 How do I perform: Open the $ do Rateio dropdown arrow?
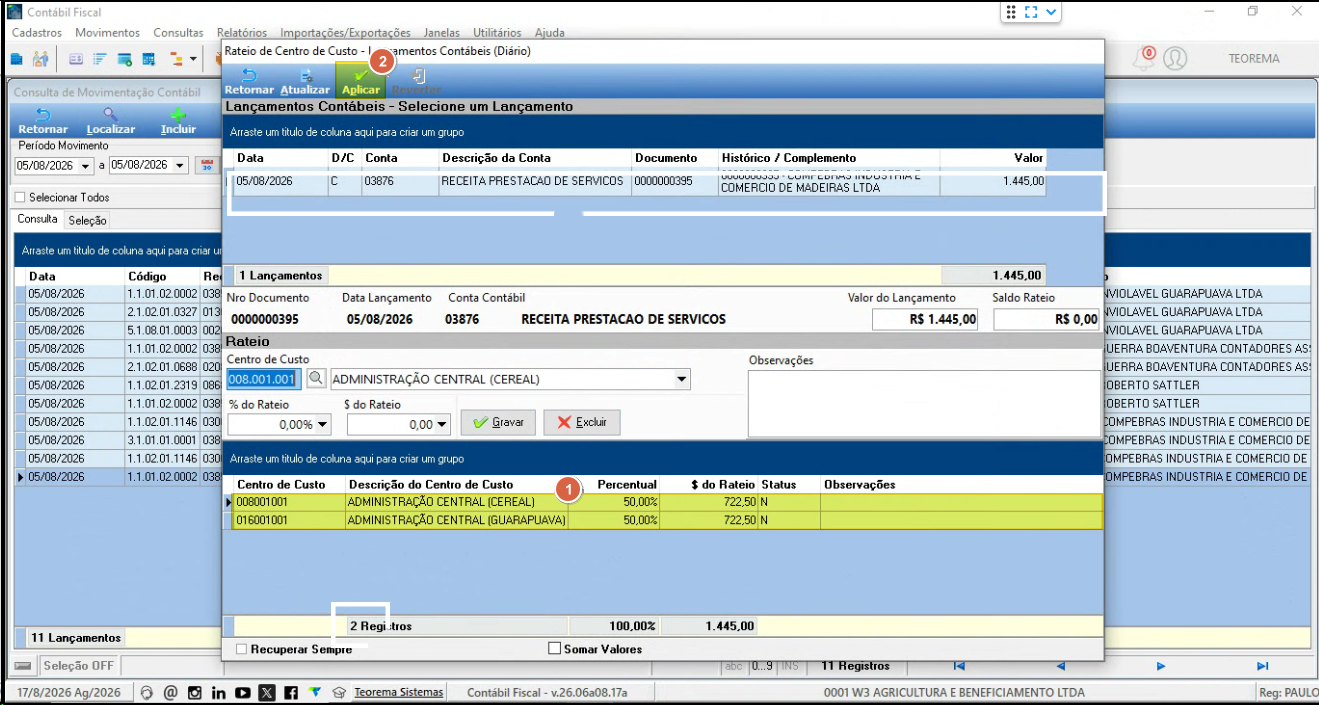click(442, 425)
